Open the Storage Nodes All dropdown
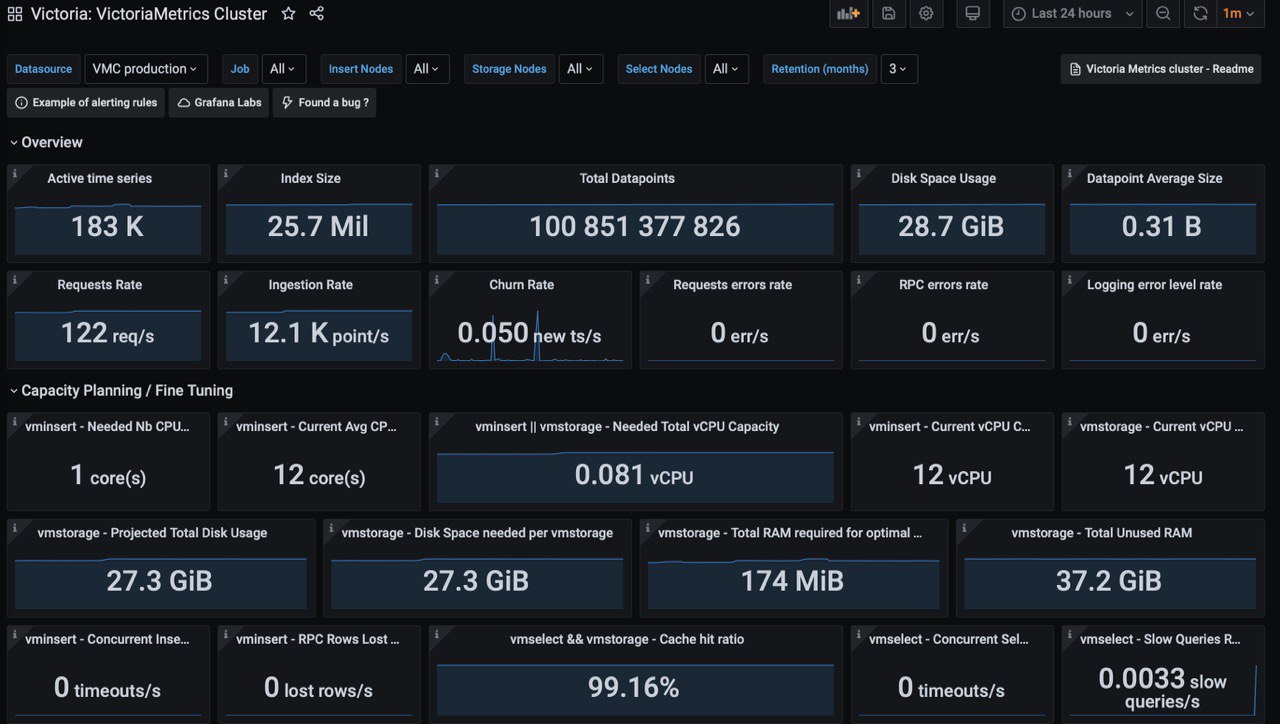 click(581, 69)
